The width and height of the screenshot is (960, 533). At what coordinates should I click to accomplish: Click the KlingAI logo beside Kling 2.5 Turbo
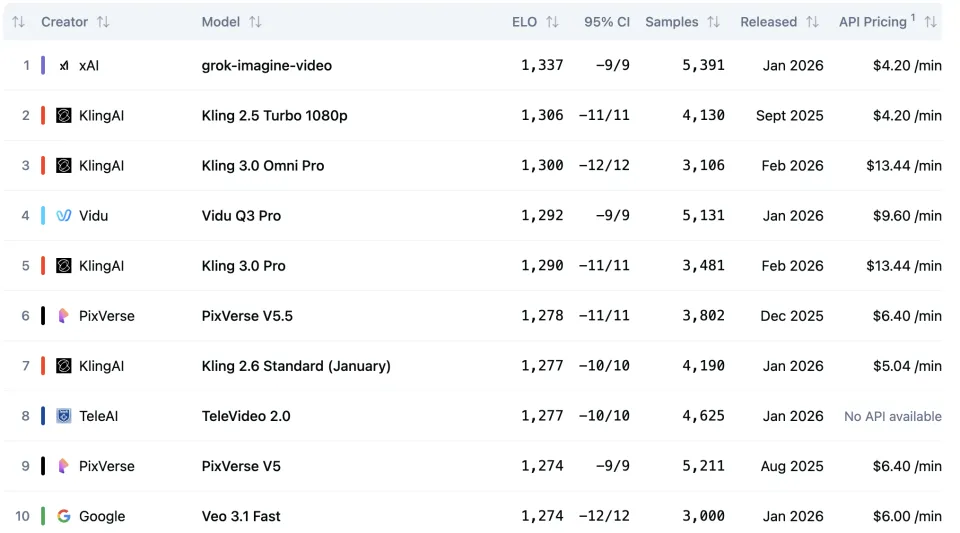64,116
